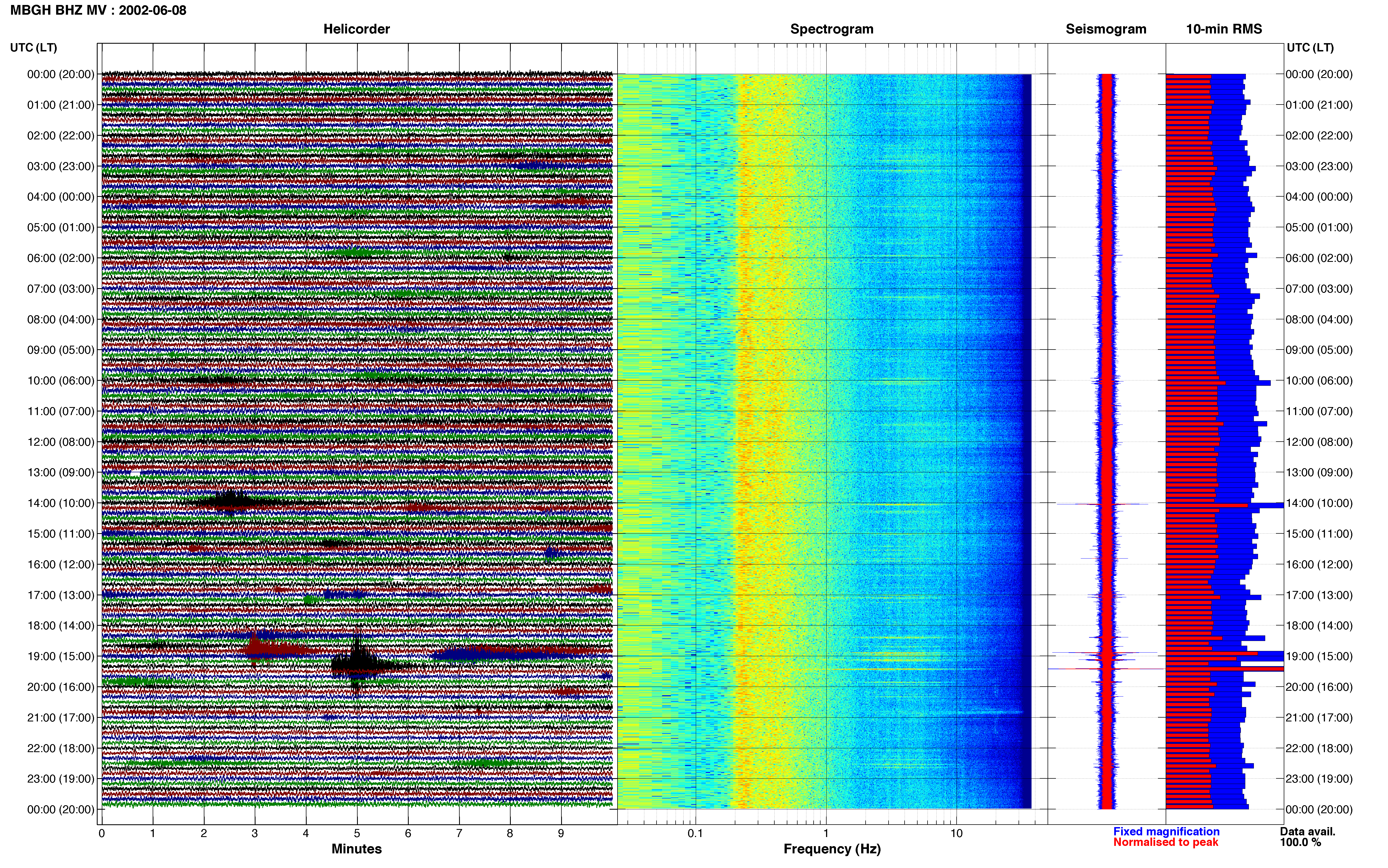1388x868 pixels.
Task: Click left time label '12:00 (08:00)'
Action: [x=61, y=441]
